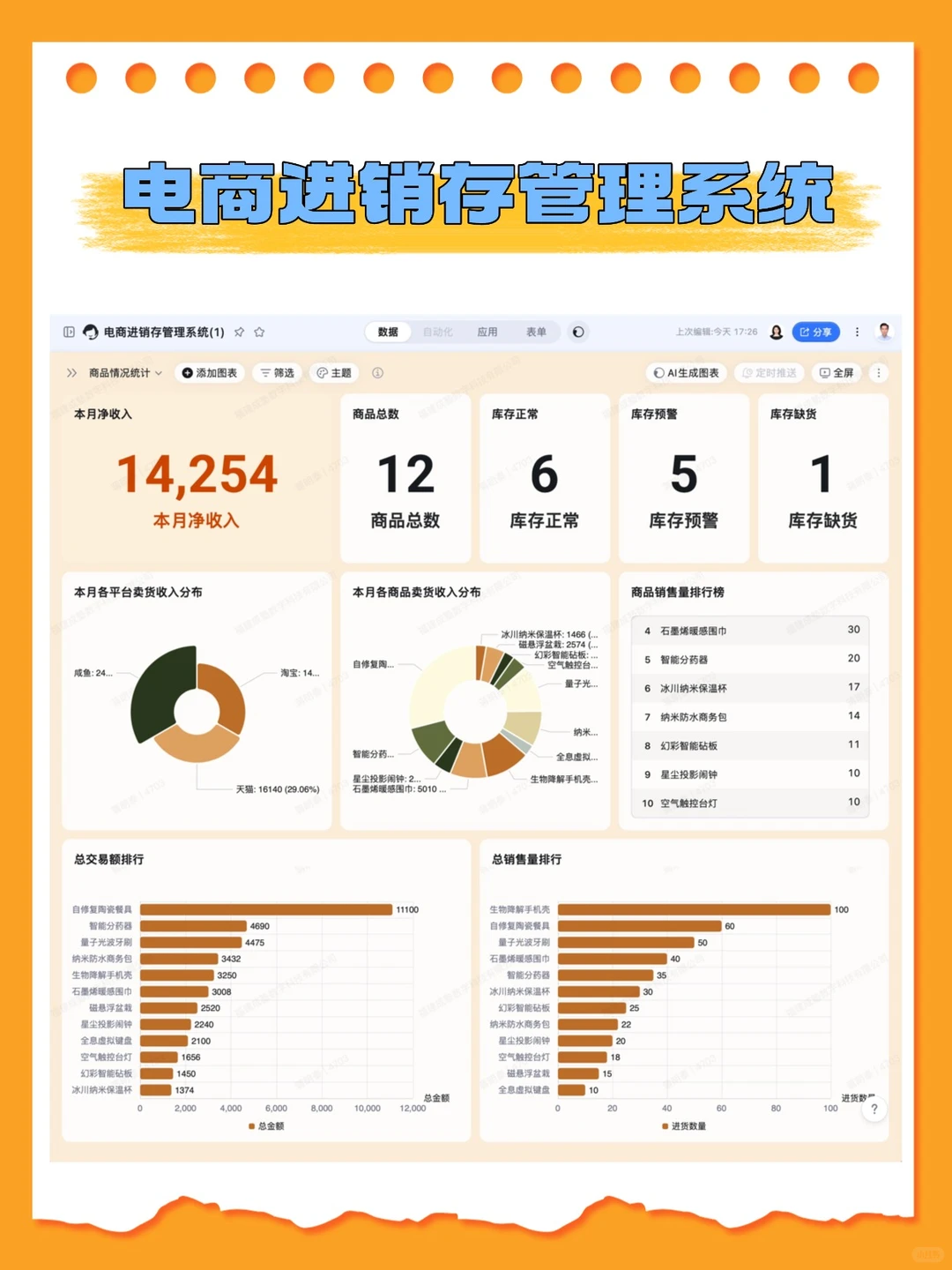Click the 总销售量排行 chart title
The image size is (952, 1270).
click(x=526, y=859)
